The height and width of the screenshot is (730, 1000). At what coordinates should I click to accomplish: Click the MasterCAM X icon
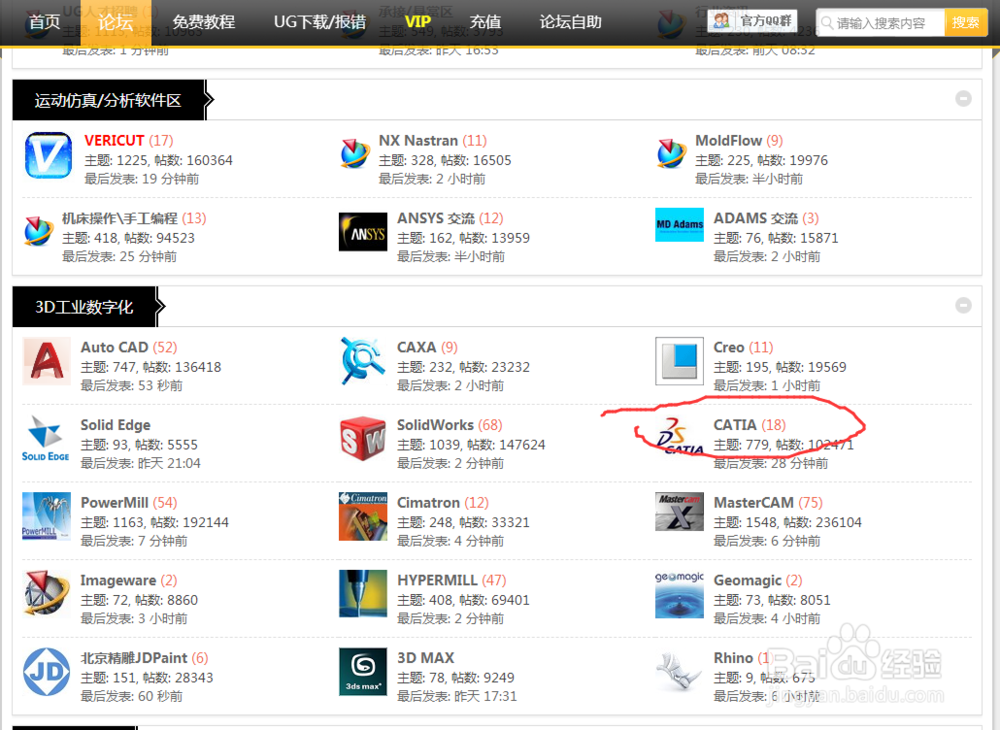click(679, 511)
